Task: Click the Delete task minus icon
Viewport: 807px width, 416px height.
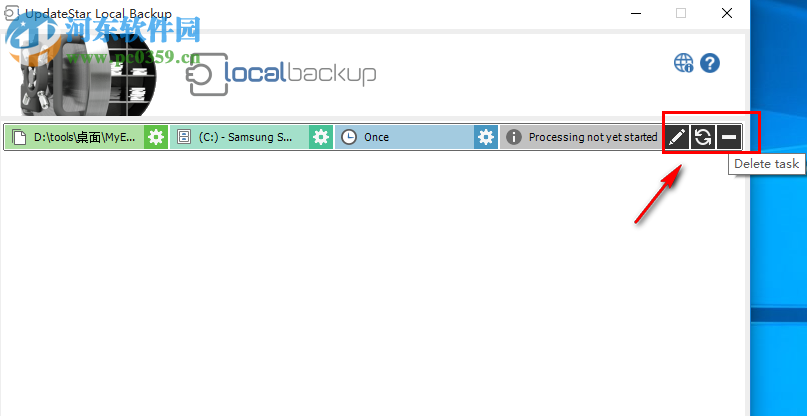Action: 729,137
